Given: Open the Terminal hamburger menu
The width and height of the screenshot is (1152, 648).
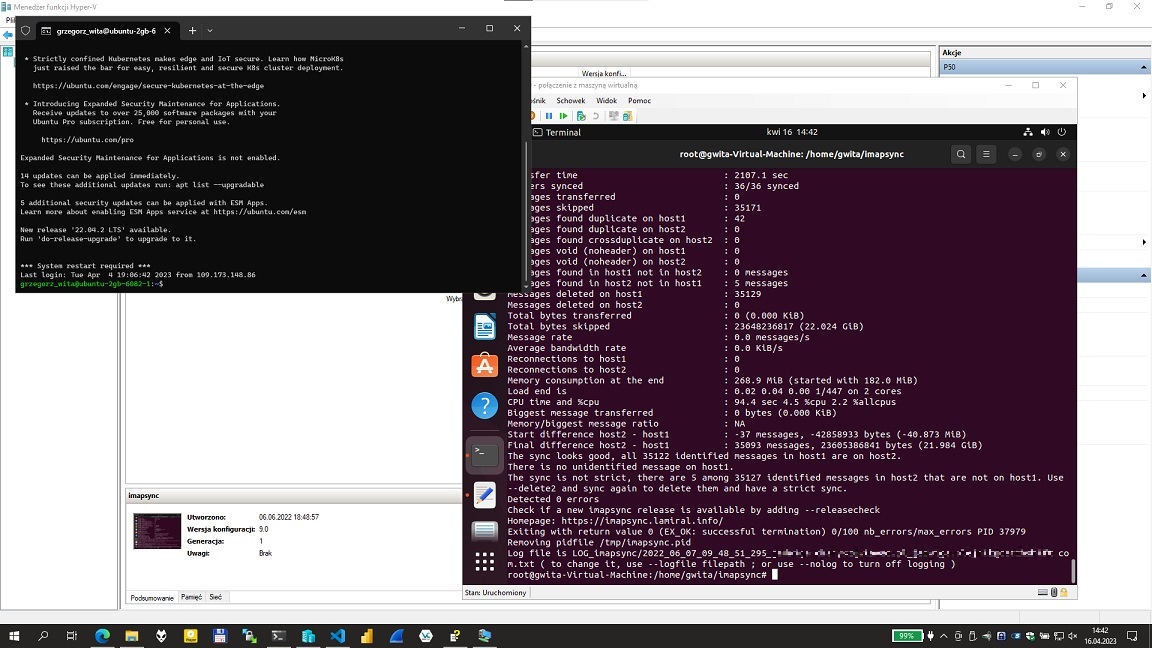Looking at the screenshot, I should (987, 154).
